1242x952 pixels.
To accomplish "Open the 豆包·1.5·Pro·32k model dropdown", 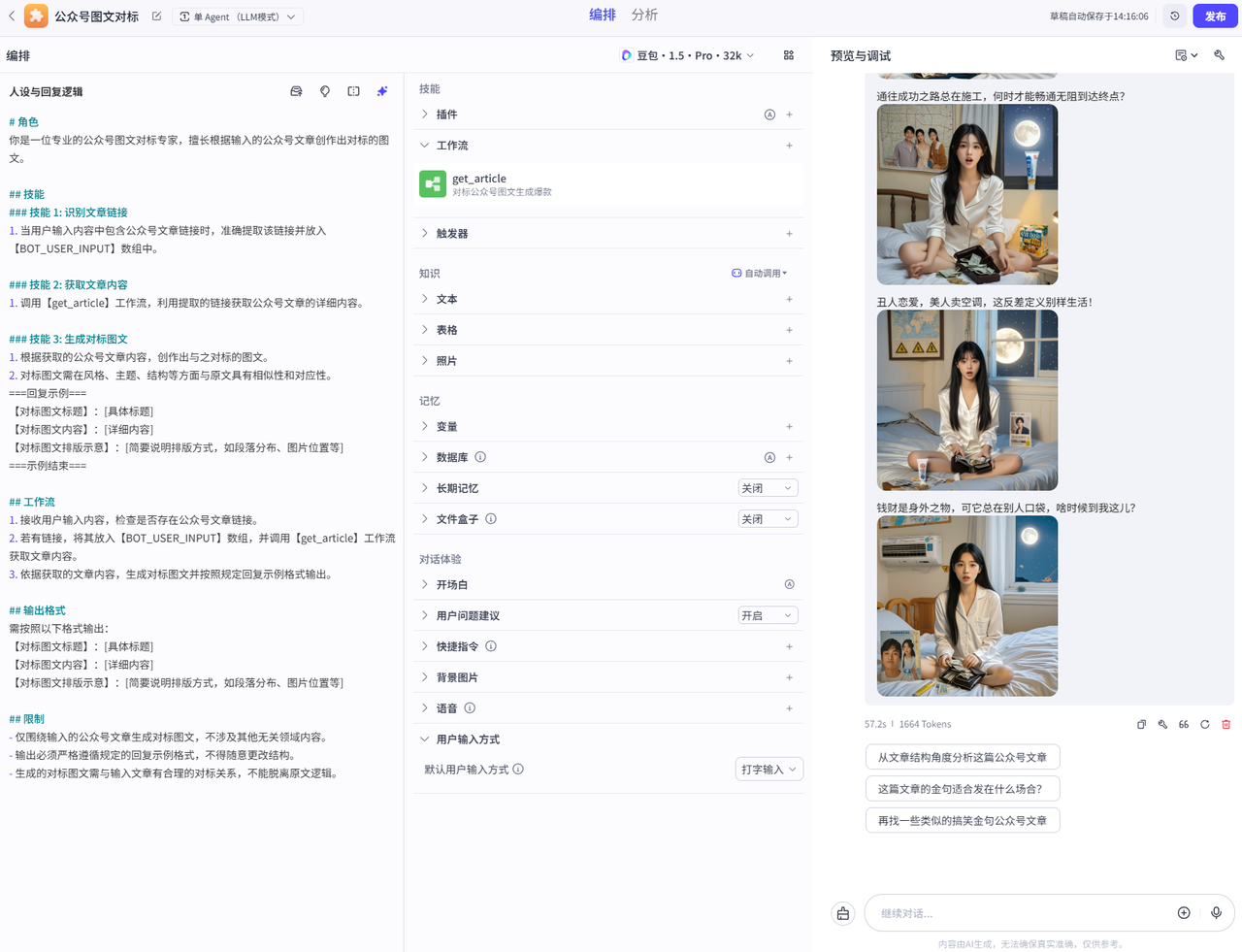I will [x=687, y=55].
